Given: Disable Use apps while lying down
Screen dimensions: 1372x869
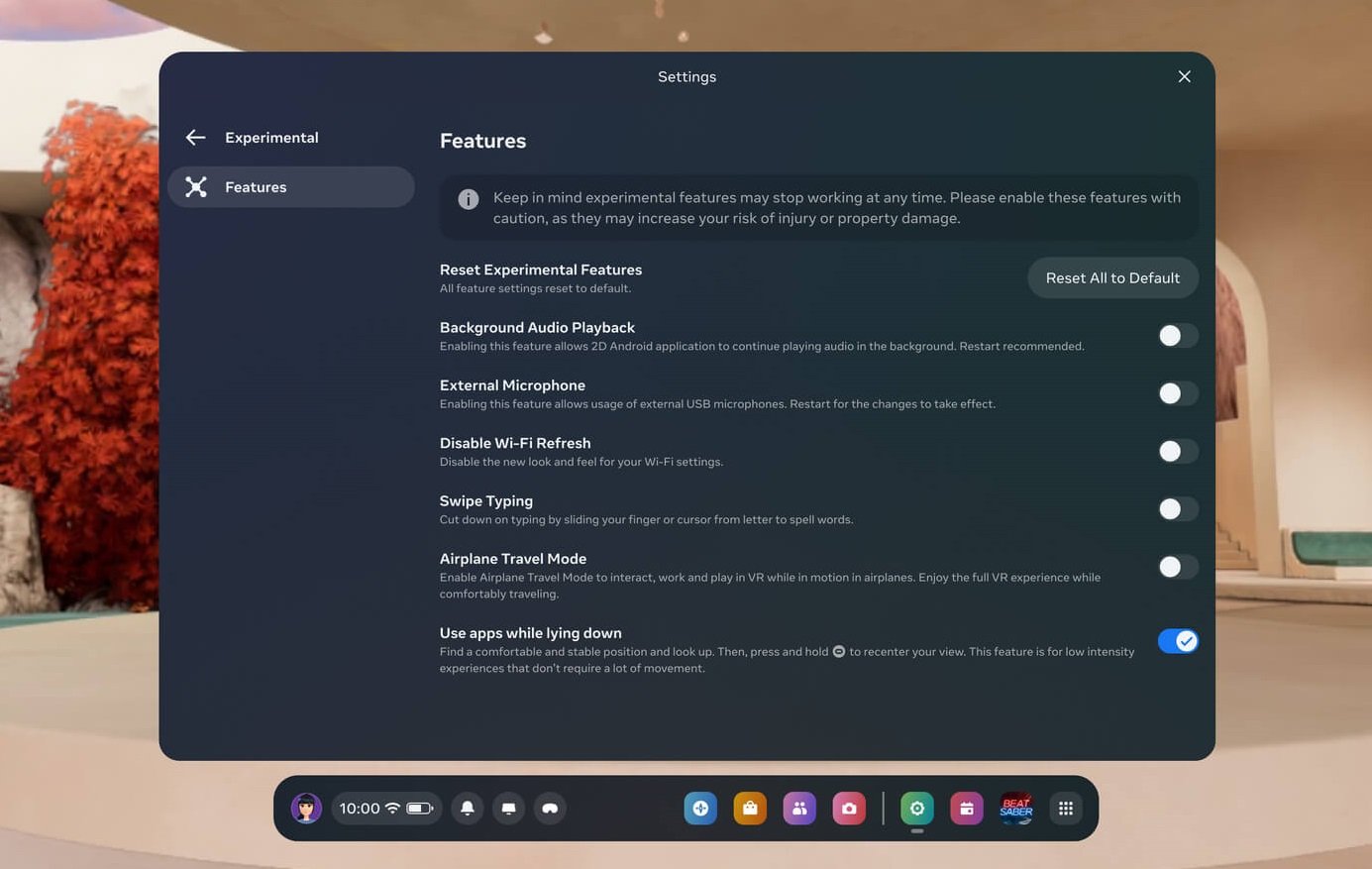Looking at the screenshot, I should (1177, 641).
